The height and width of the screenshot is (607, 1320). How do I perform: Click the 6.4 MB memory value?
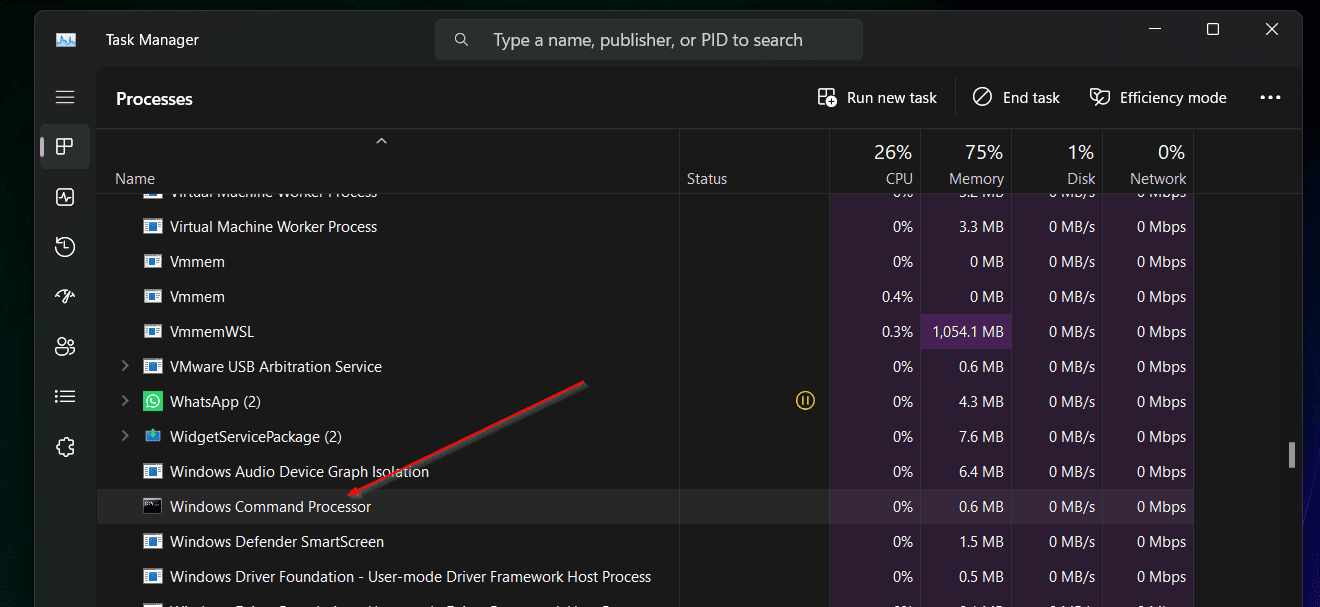(979, 471)
